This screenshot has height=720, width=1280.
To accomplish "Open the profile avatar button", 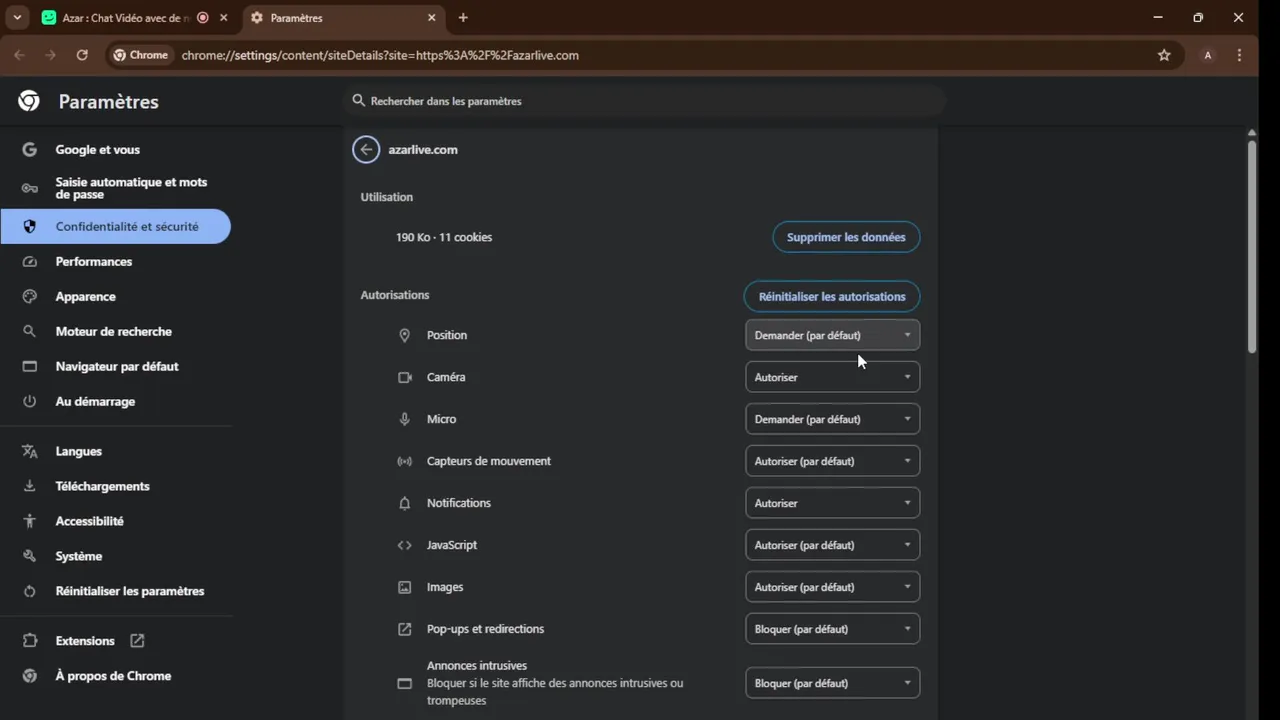I will pyautogui.click(x=1208, y=55).
